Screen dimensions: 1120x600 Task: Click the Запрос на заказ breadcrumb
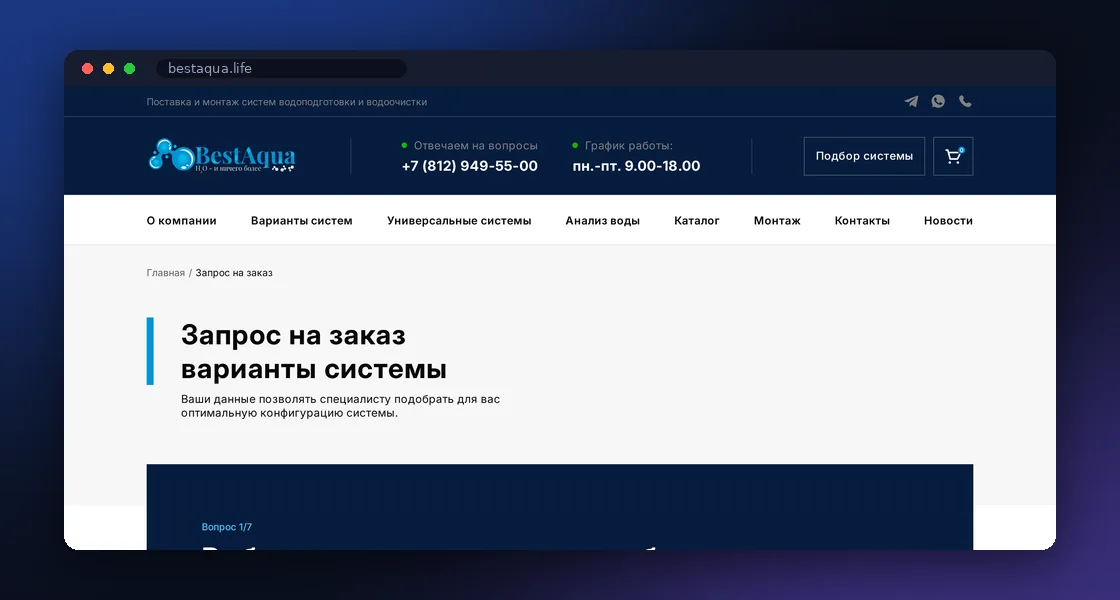(234, 273)
